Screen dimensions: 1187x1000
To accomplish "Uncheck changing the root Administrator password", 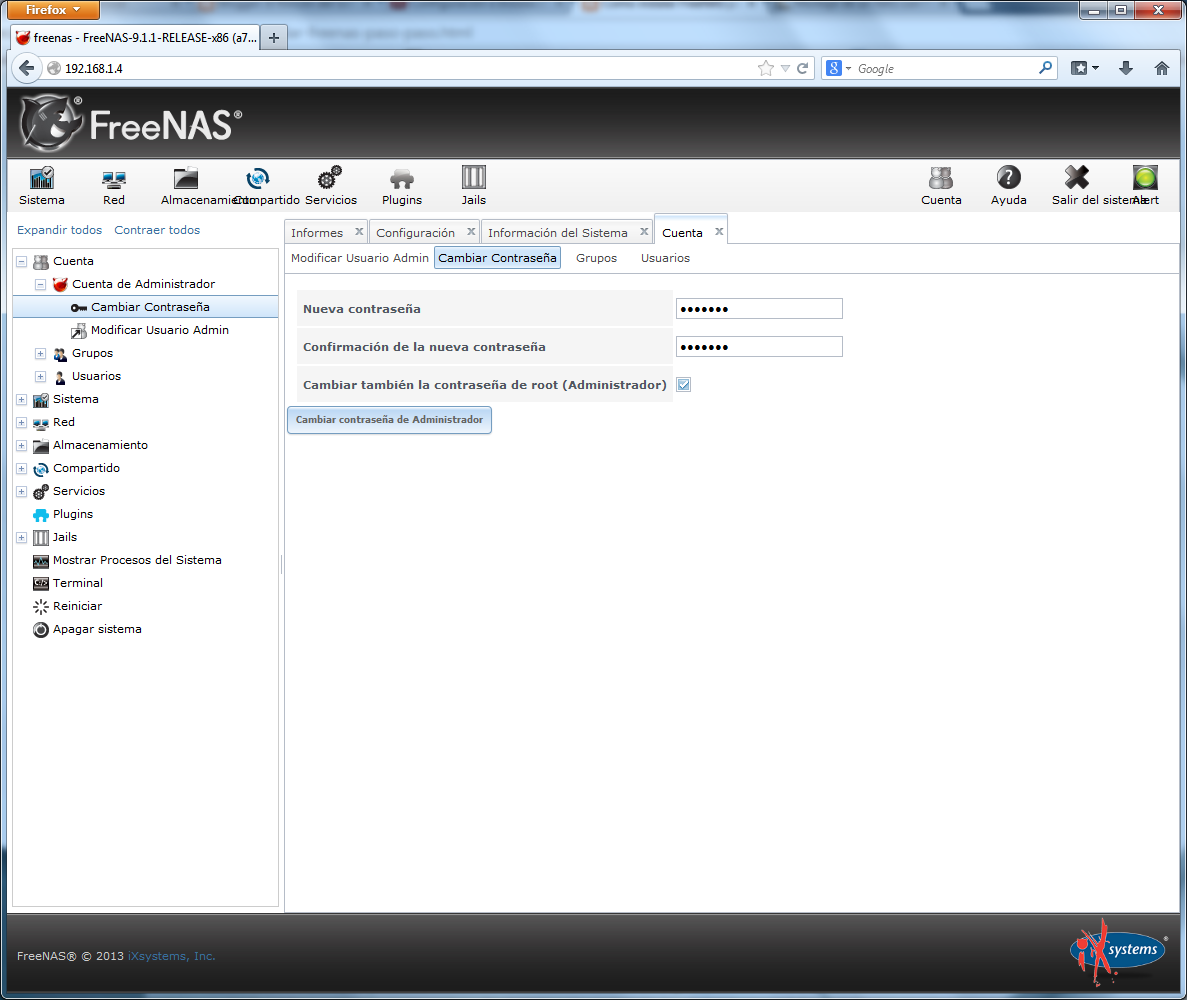I will 683,384.
